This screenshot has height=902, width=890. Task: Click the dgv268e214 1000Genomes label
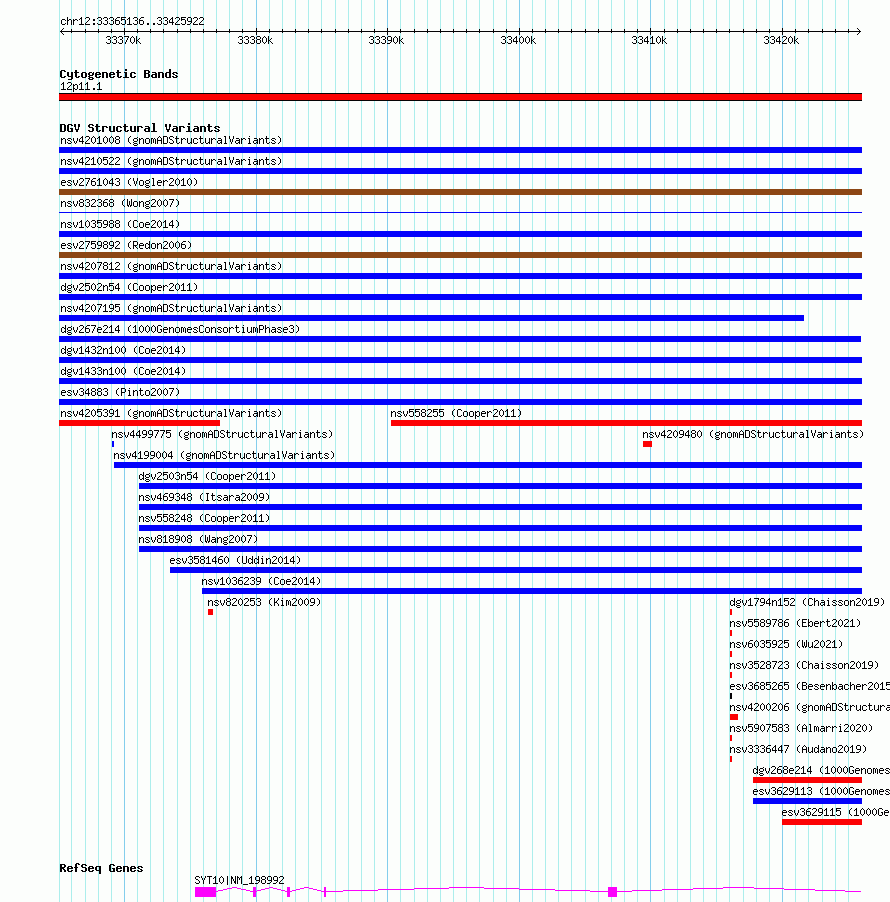pyautogui.click(x=821, y=770)
